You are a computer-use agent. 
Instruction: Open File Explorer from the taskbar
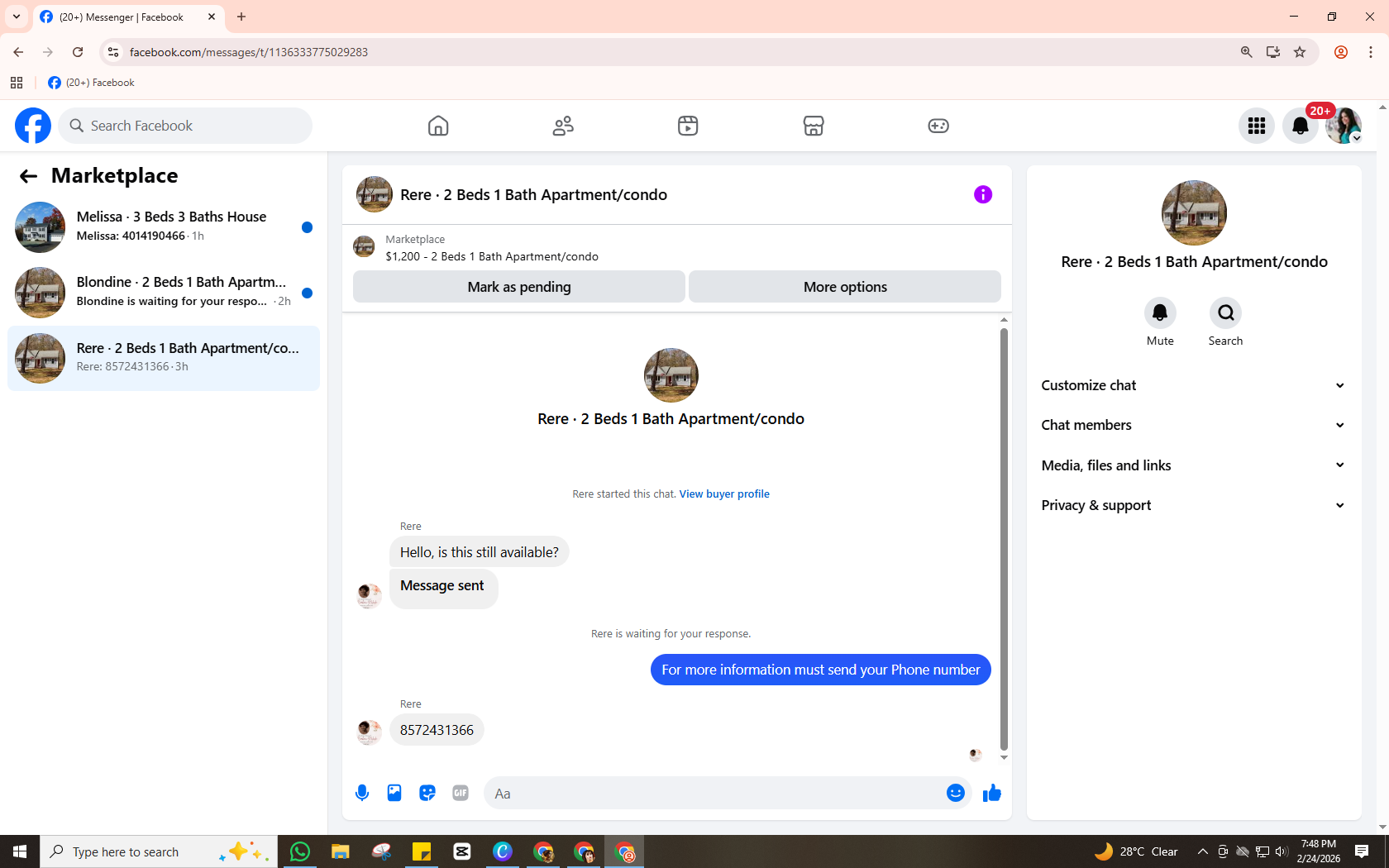(341, 851)
